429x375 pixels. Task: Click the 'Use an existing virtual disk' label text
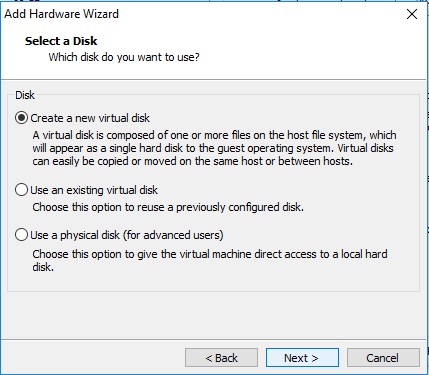pyautogui.click(x=94, y=190)
